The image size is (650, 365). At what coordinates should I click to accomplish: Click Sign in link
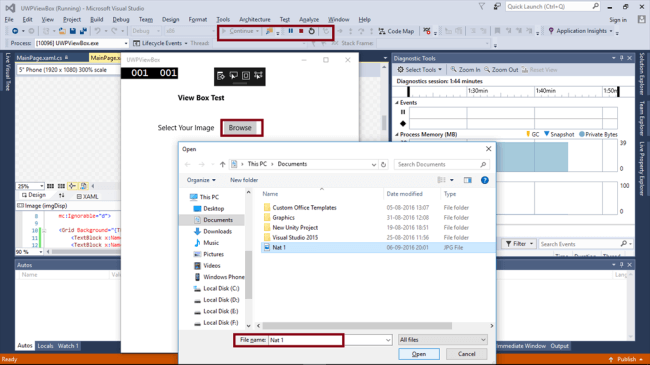tap(618, 19)
